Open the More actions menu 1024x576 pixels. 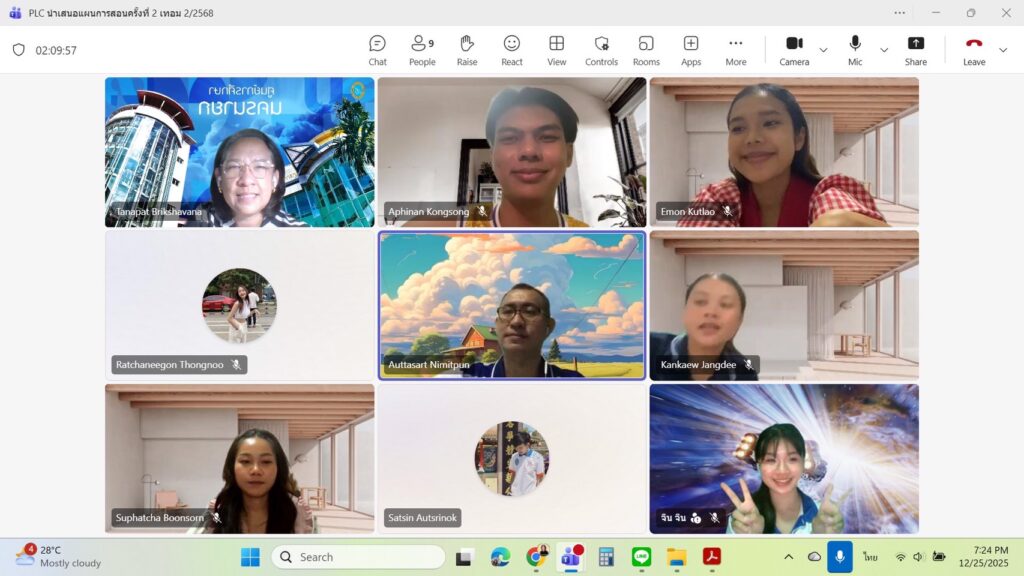pos(736,49)
